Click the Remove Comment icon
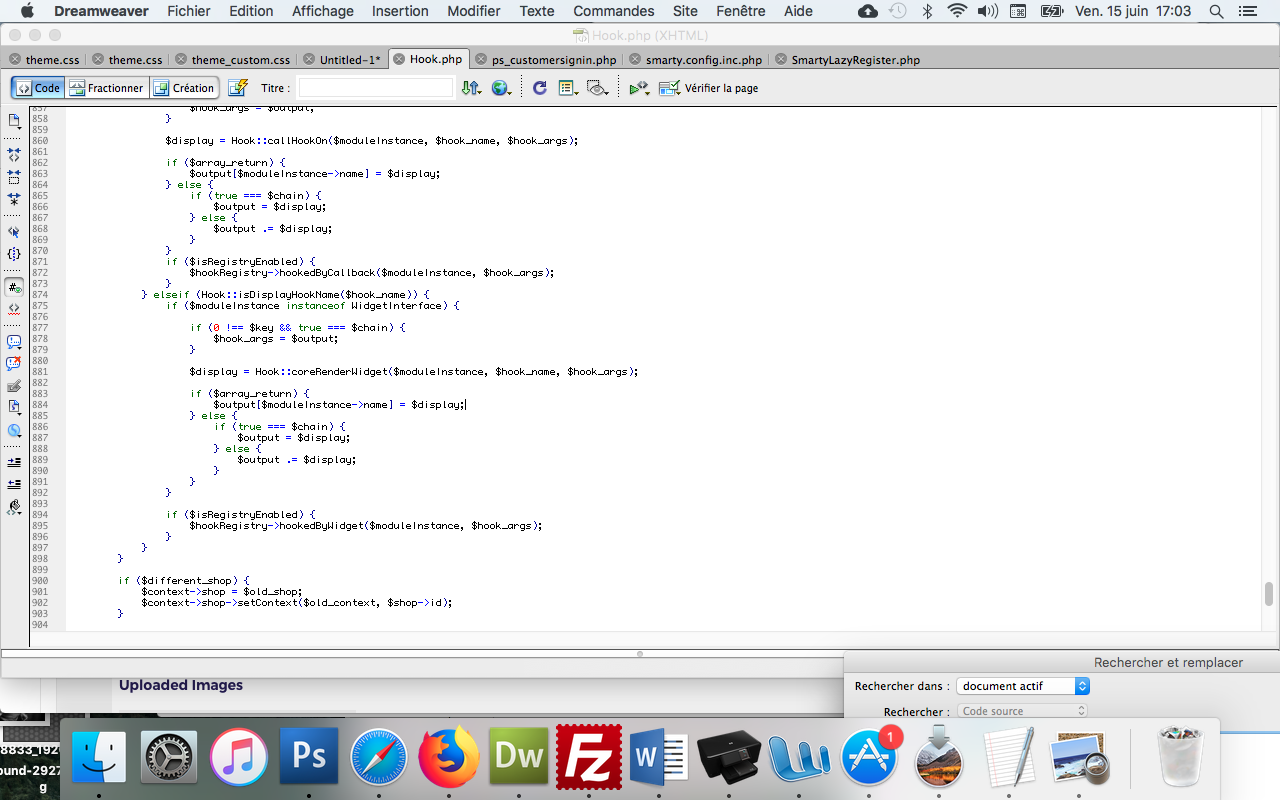1280x800 pixels. click(14, 364)
